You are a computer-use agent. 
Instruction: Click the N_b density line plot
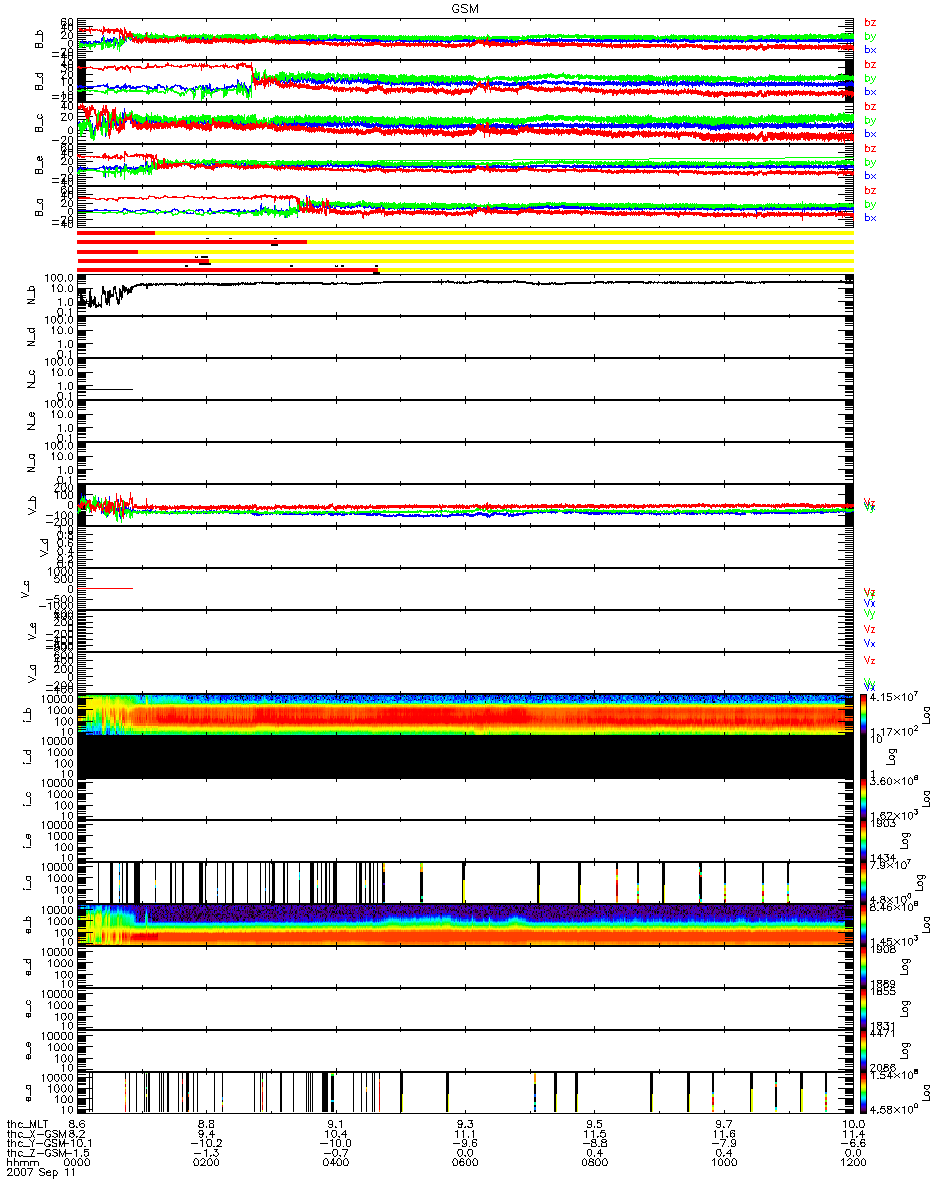pyautogui.click(x=465, y=295)
